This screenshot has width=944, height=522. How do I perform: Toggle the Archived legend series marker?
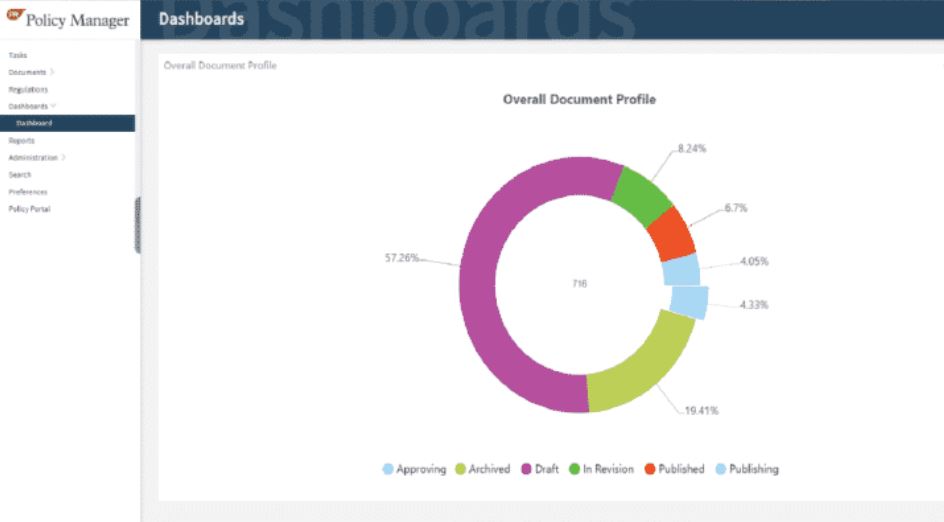[461, 469]
